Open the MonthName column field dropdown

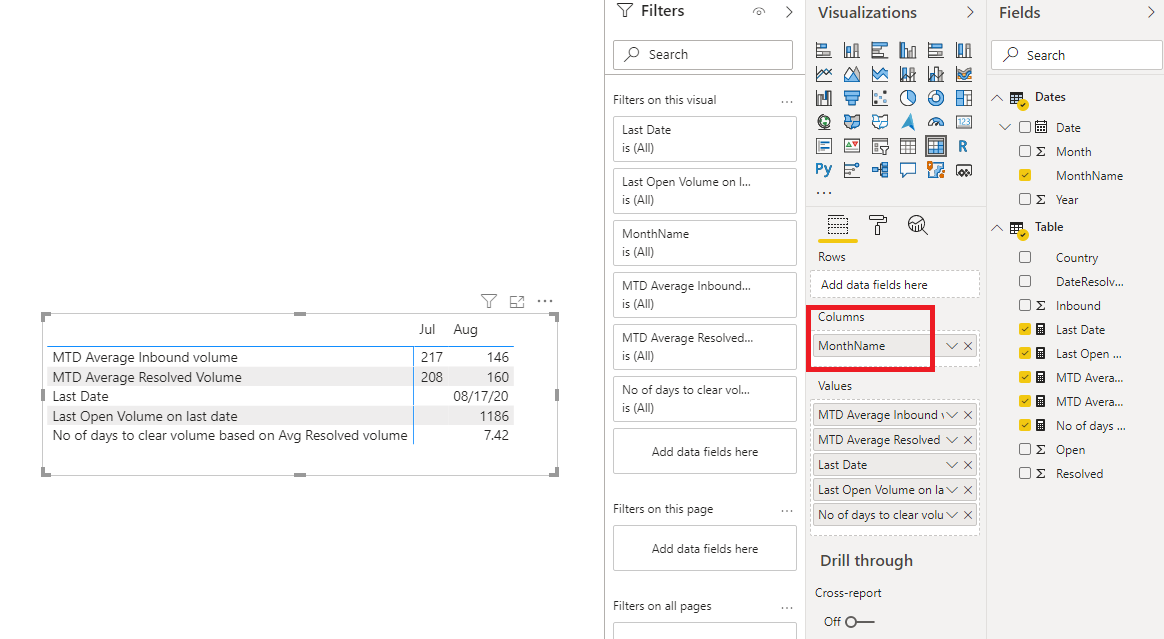(x=952, y=346)
